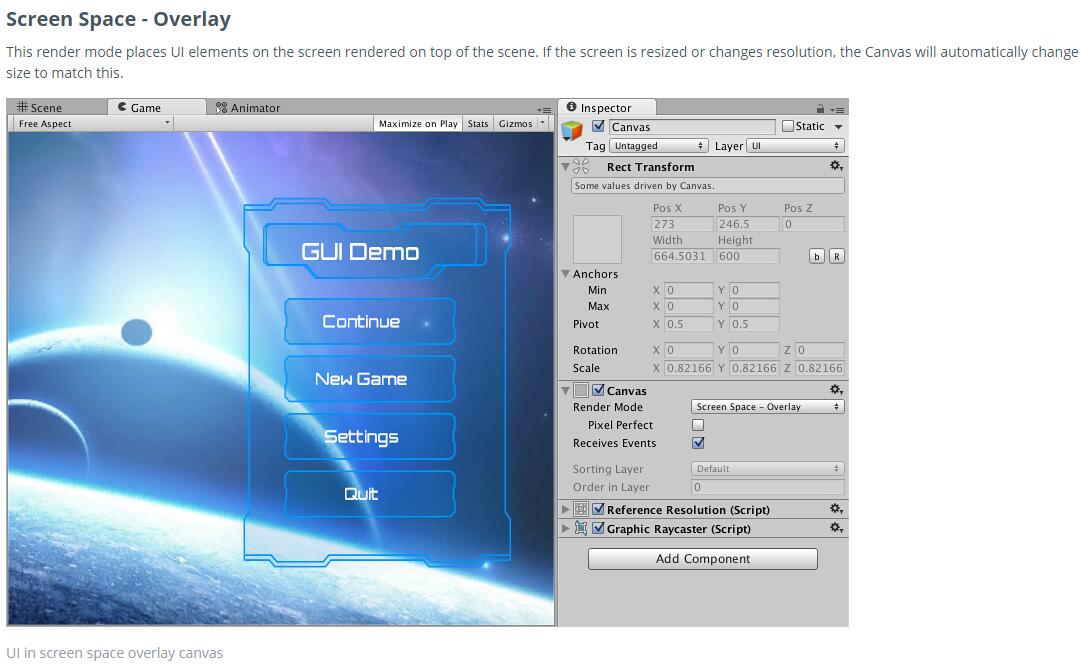Click Quit in the game menu

(370, 494)
